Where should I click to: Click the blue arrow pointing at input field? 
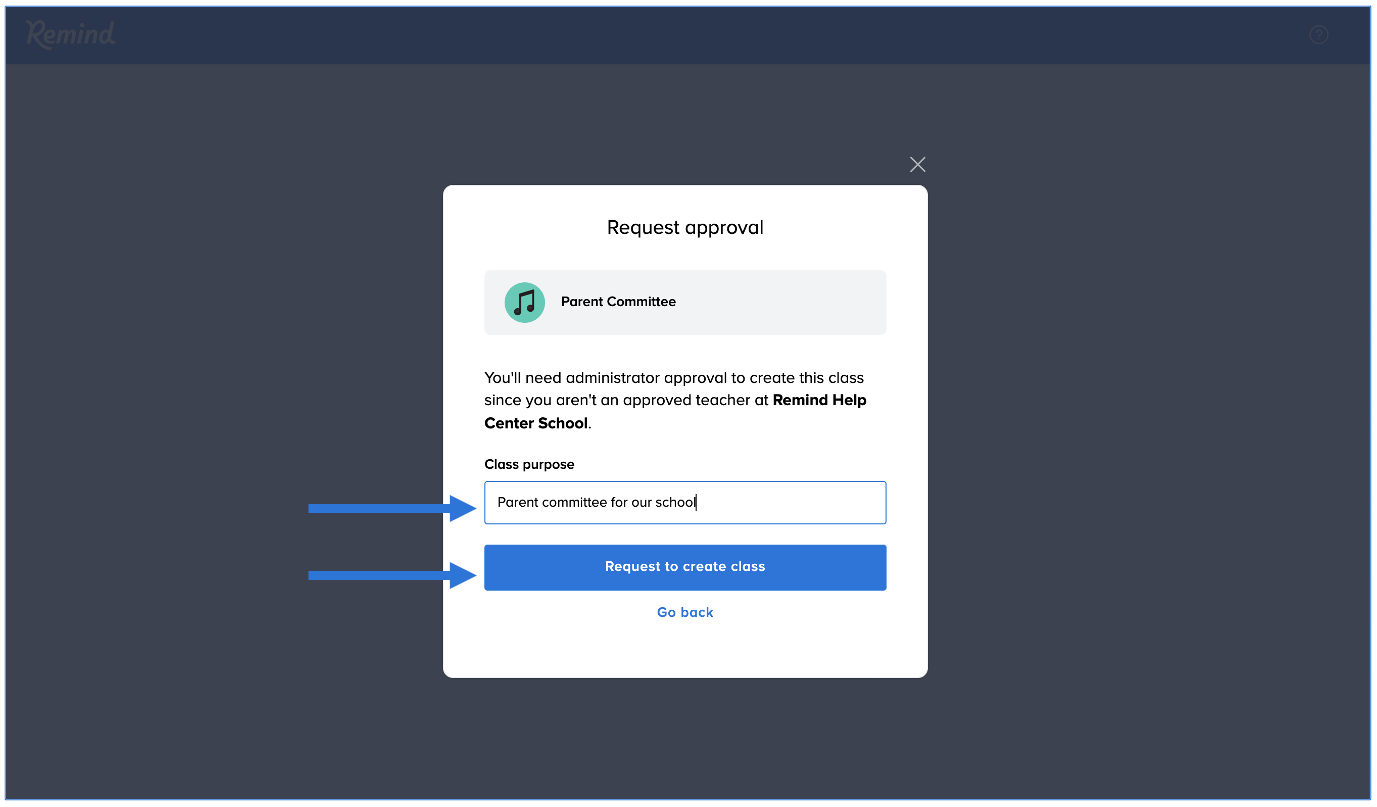[390, 508]
